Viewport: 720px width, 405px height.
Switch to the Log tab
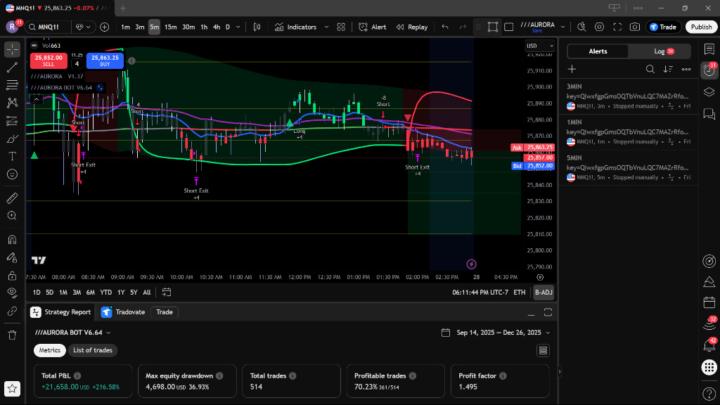[663, 50]
